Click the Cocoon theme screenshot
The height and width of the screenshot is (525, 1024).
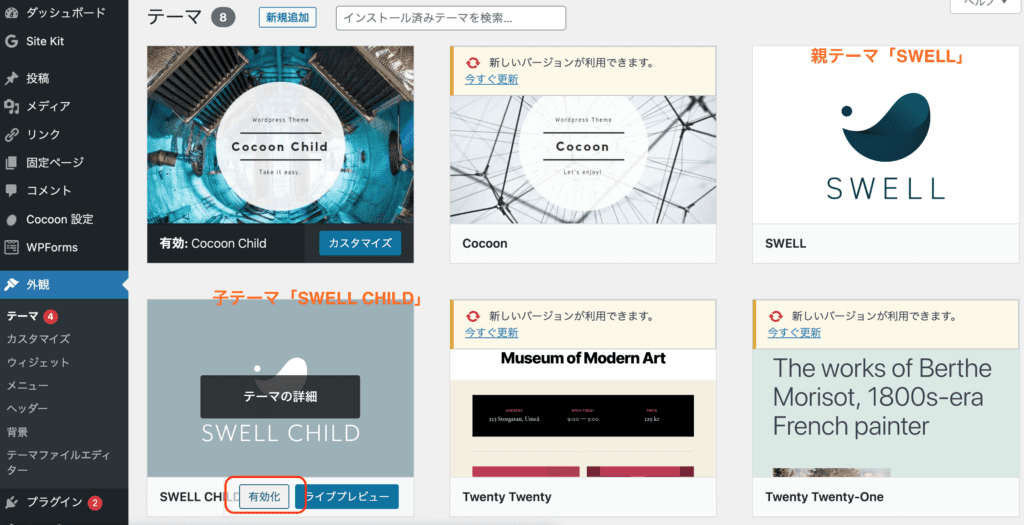click(583, 160)
